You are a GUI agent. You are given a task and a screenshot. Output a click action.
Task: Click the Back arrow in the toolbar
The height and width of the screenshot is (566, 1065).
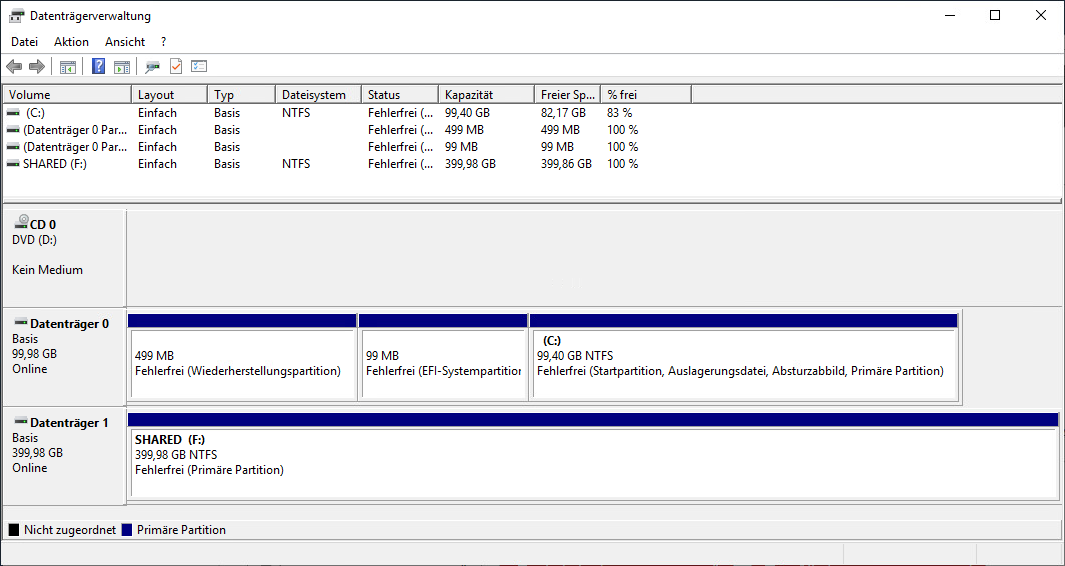pyautogui.click(x=14, y=67)
